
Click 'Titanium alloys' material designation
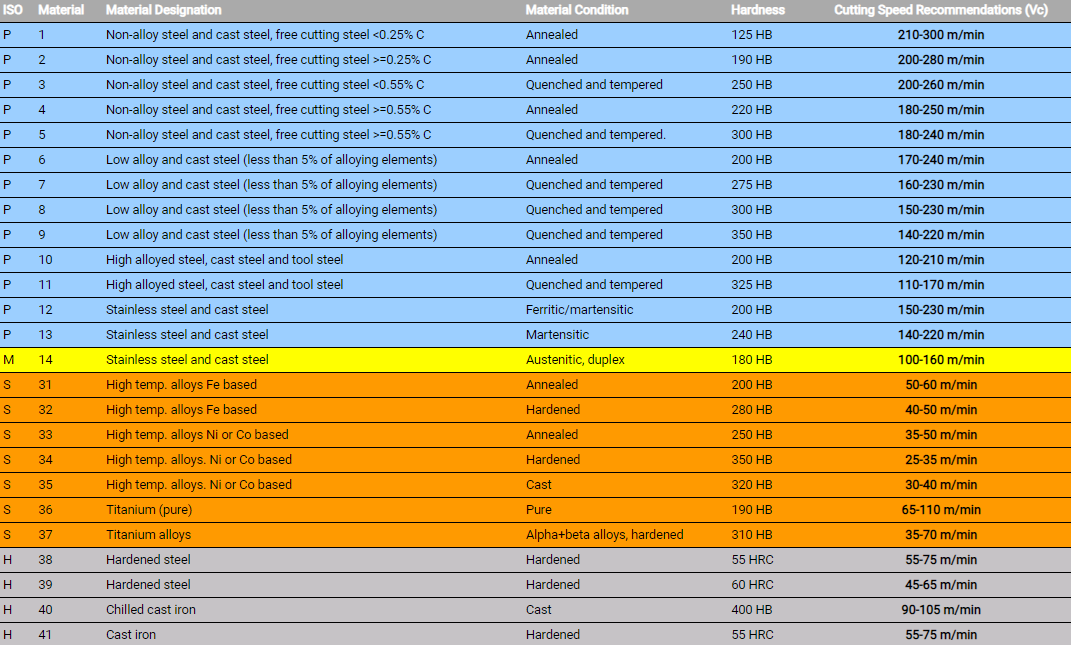click(x=148, y=535)
